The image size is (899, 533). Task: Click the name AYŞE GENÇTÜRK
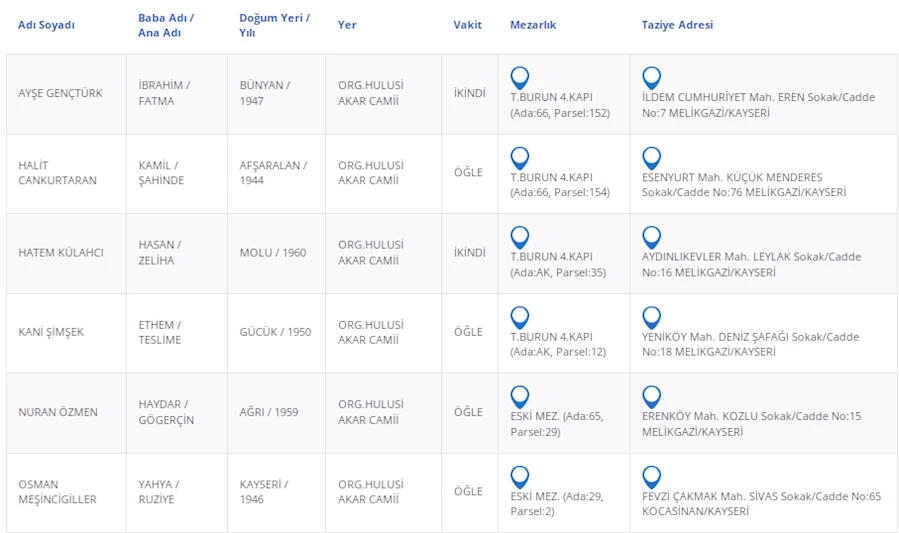click(x=60, y=93)
